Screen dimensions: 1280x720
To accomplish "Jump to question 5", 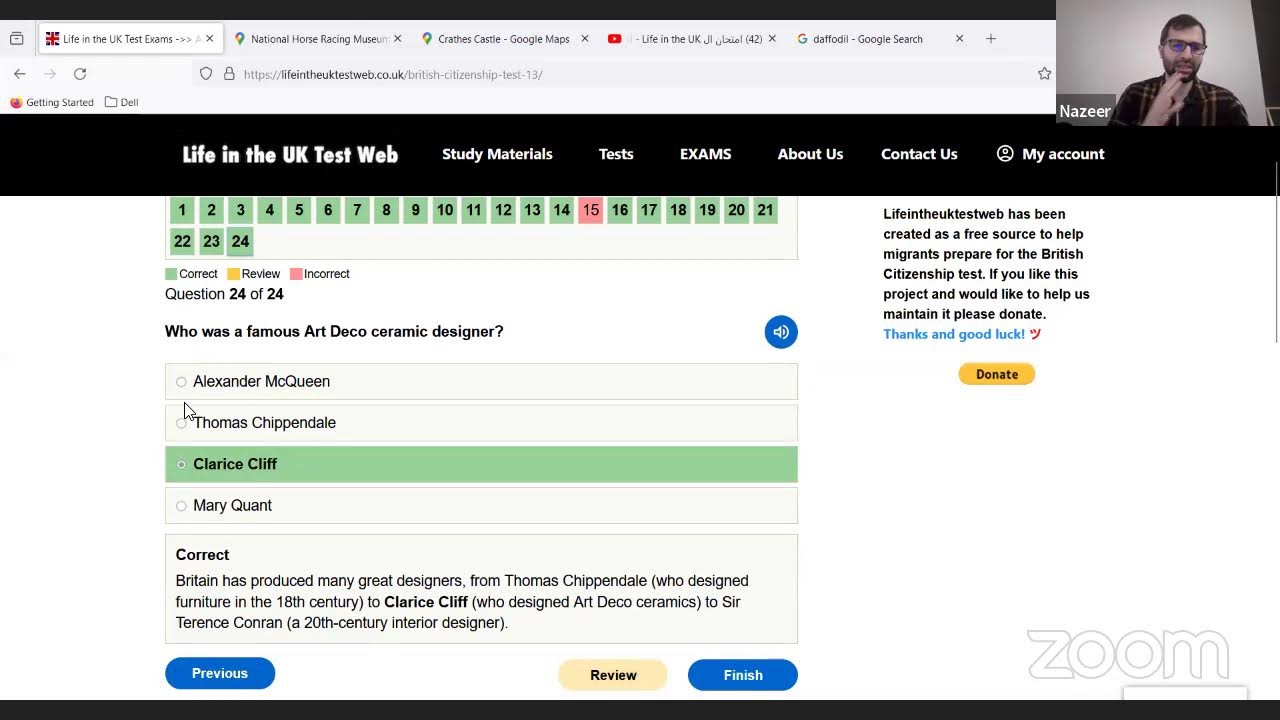I will point(298,210).
